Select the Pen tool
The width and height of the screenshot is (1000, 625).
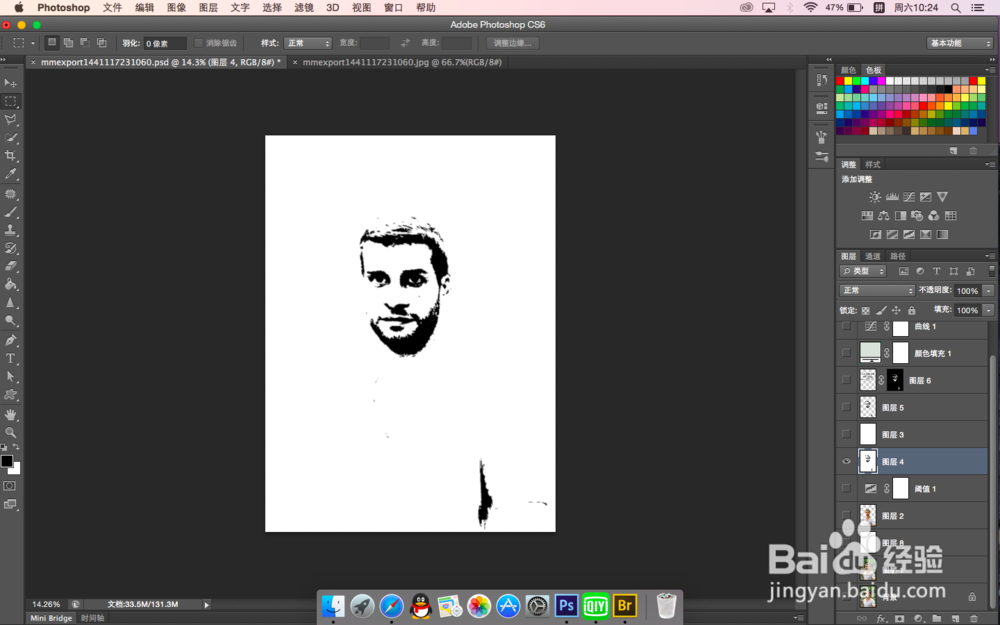[11, 340]
